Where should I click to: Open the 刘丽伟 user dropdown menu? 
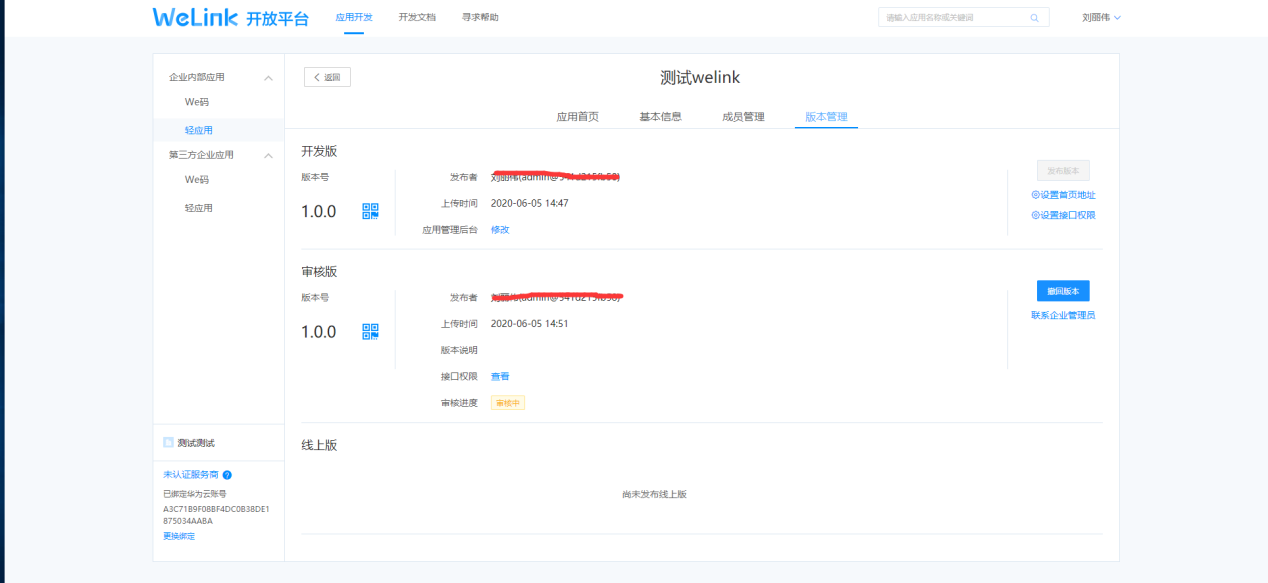coord(1101,18)
